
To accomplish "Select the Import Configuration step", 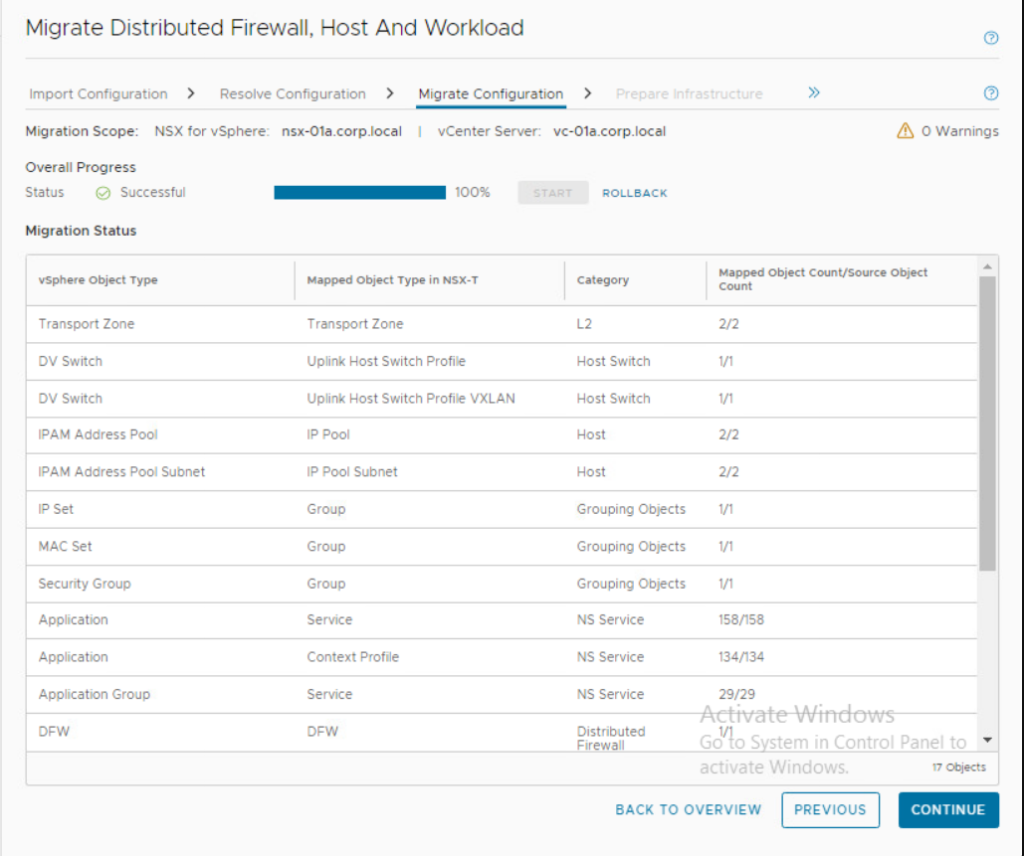I will coord(97,93).
